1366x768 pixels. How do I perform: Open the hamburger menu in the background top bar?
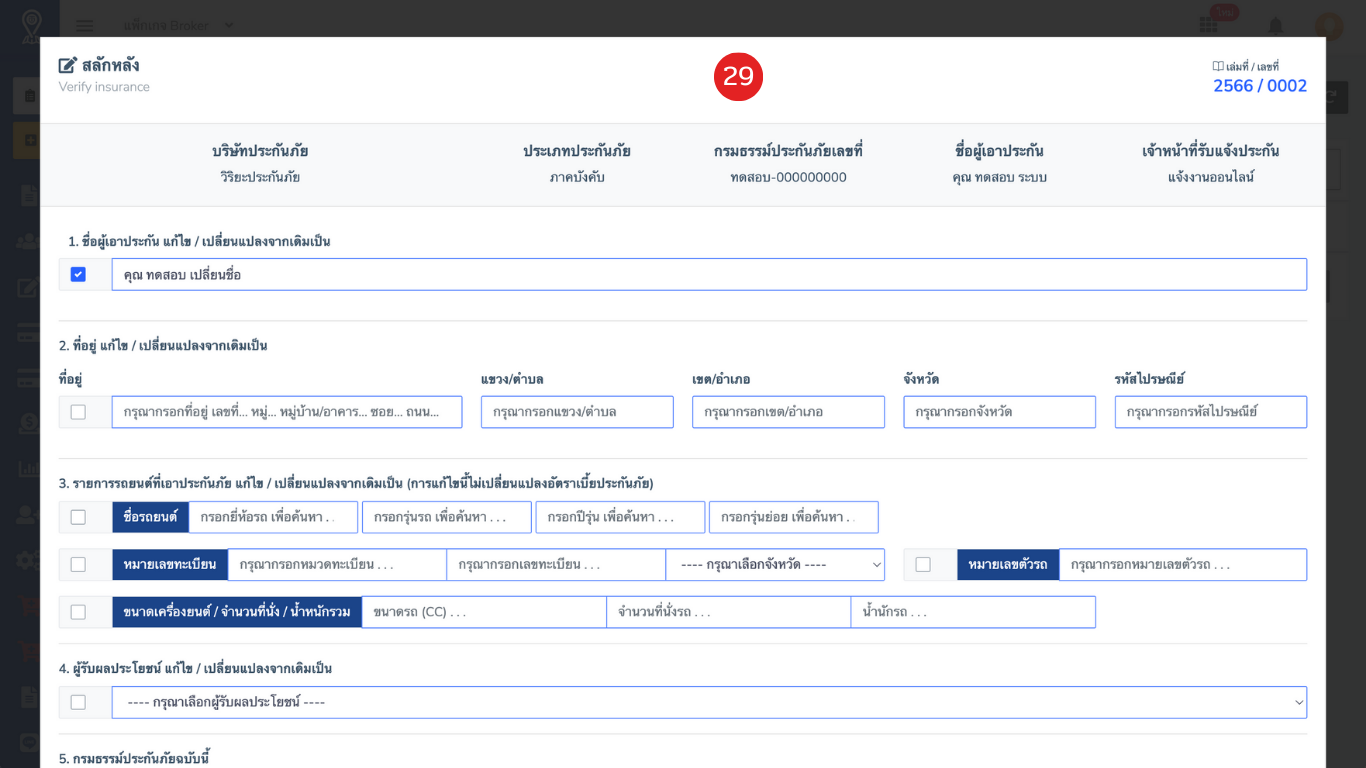pyautogui.click(x=85, y=25)
